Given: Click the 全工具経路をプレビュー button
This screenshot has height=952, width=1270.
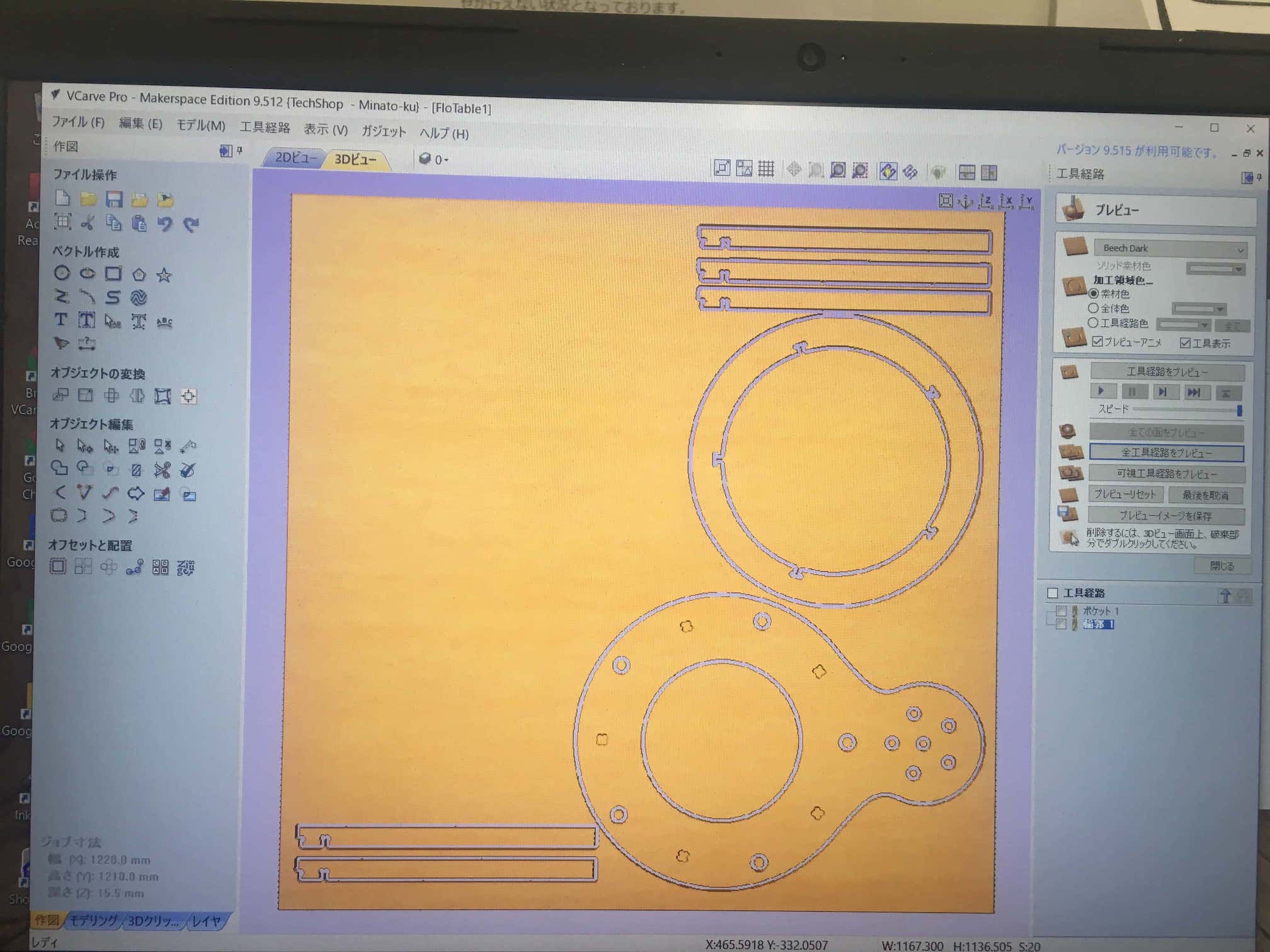Looking at the screenshot, I should 1166,453.
